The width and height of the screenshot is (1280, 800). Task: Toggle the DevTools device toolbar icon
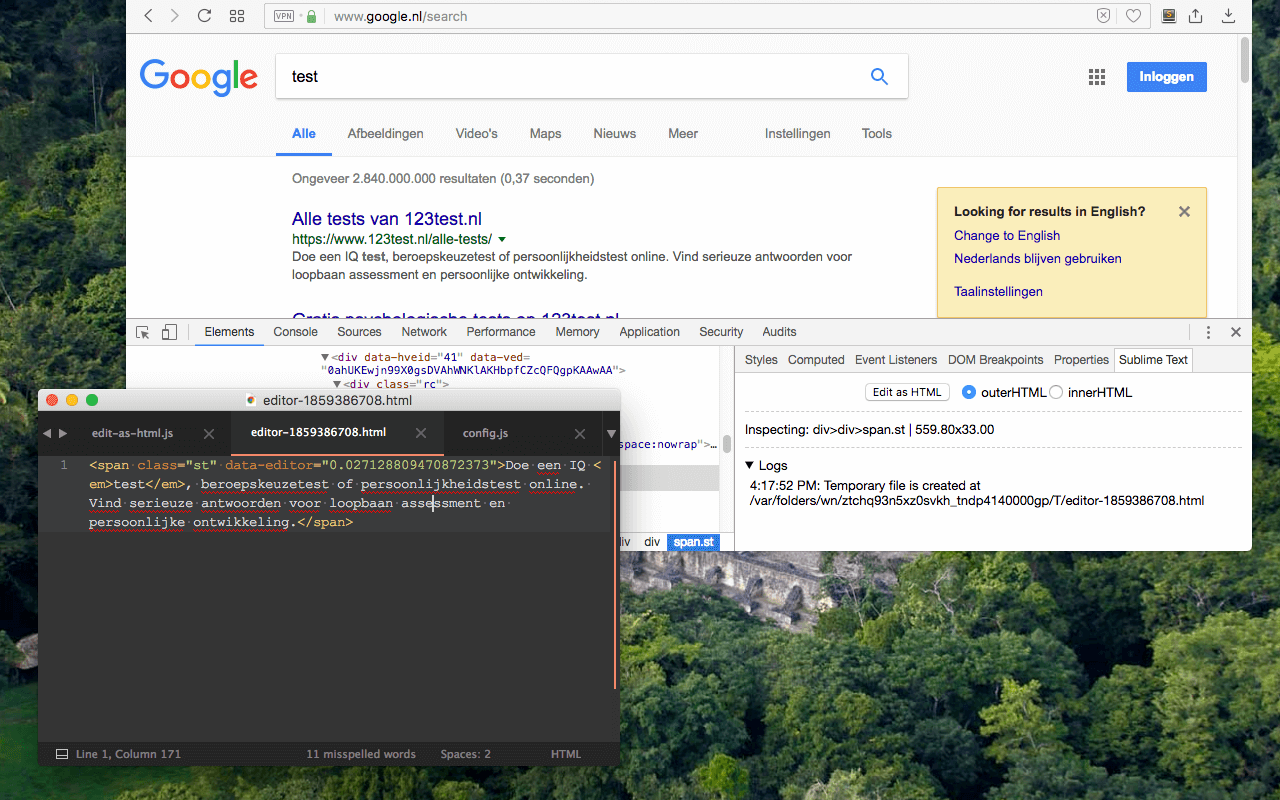169,332
